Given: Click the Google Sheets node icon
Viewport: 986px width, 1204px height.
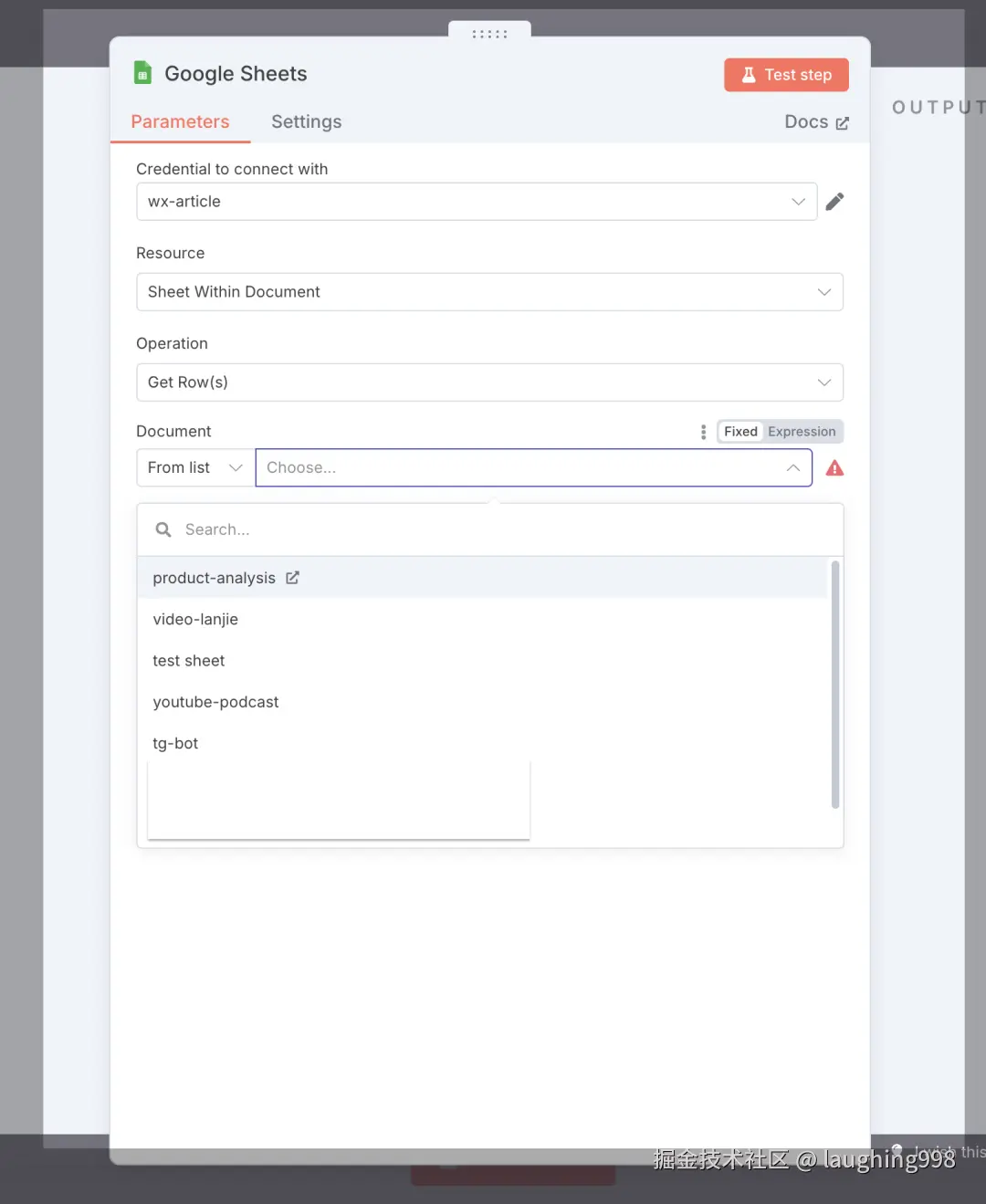Looking at the screenshot, I should click(x=142, y=73).
